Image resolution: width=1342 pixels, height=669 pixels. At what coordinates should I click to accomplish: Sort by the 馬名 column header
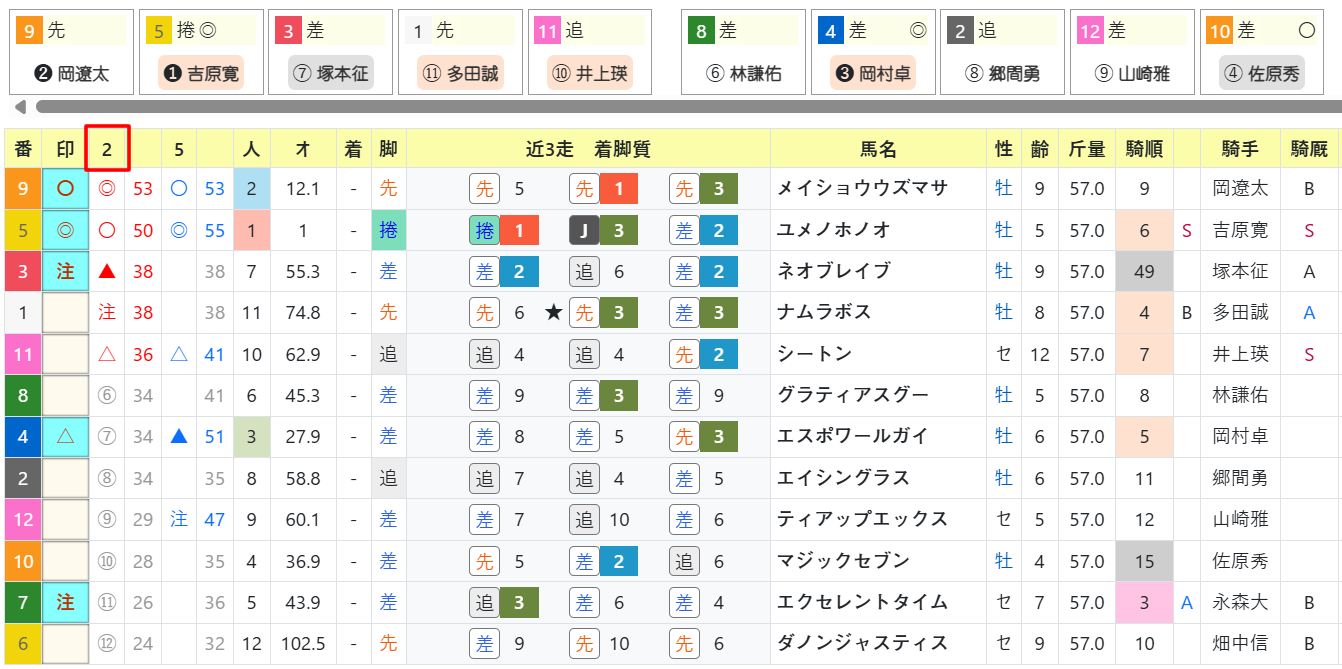click(x=878, y=149)
